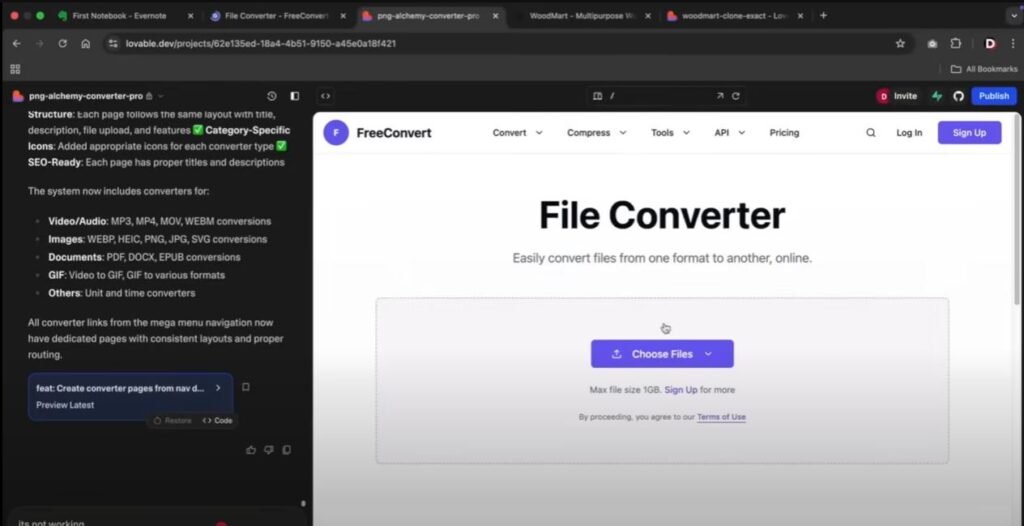
Task: Open the Chrome profile D avatar
Action: [x=990, y=44]
